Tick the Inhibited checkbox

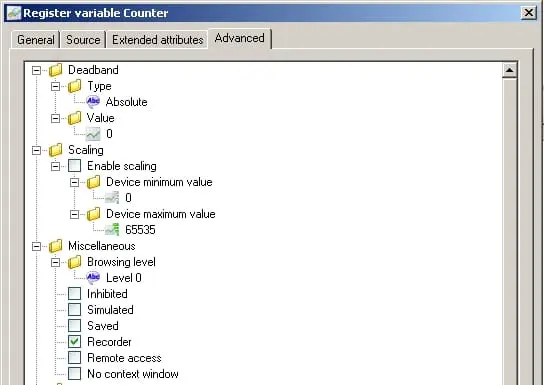[x=75, y=294]
